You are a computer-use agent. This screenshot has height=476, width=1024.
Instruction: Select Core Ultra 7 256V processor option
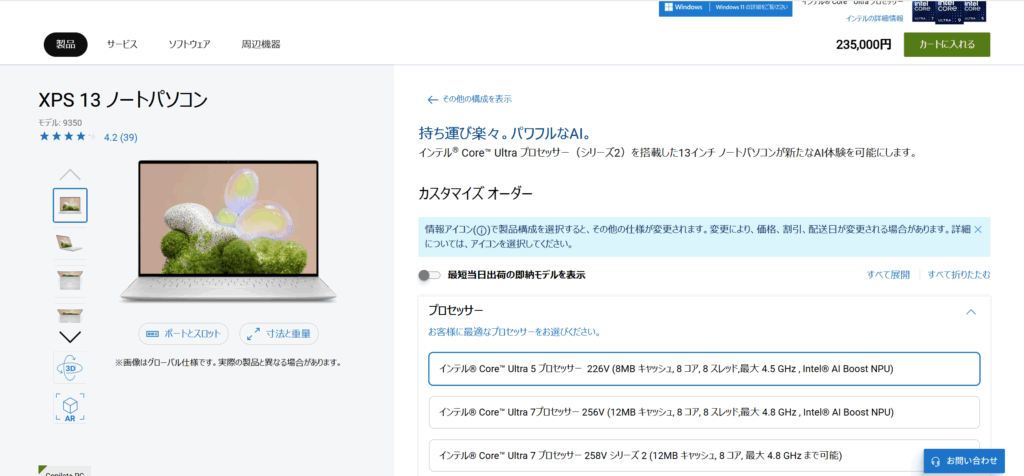[704, 413]
